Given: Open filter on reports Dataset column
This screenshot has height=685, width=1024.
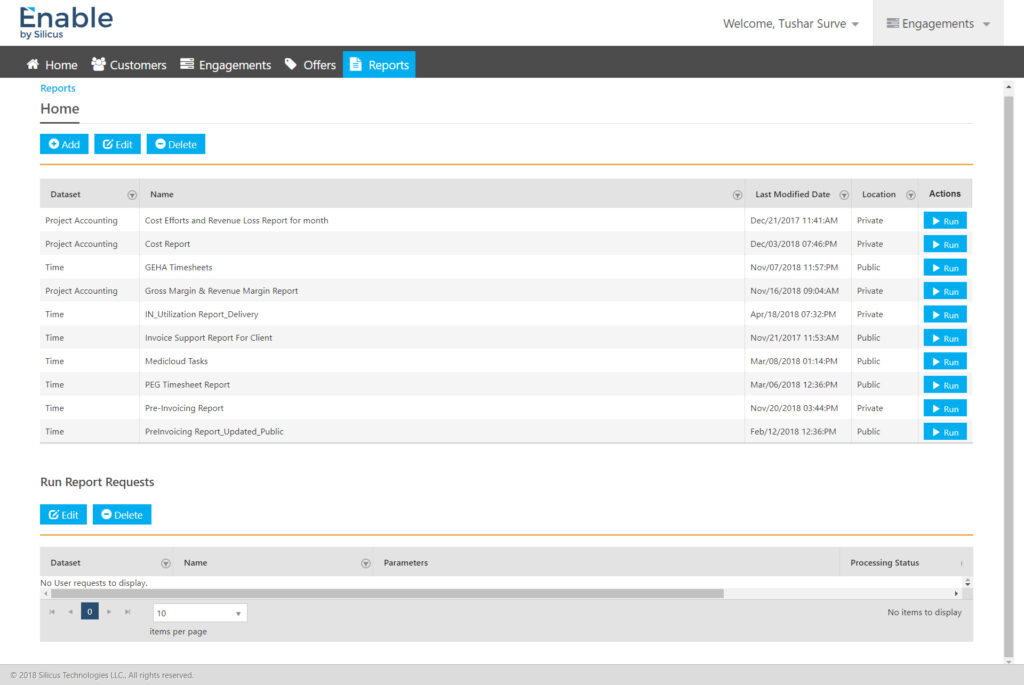Looking at the screenshot, I should coord(132,195).
